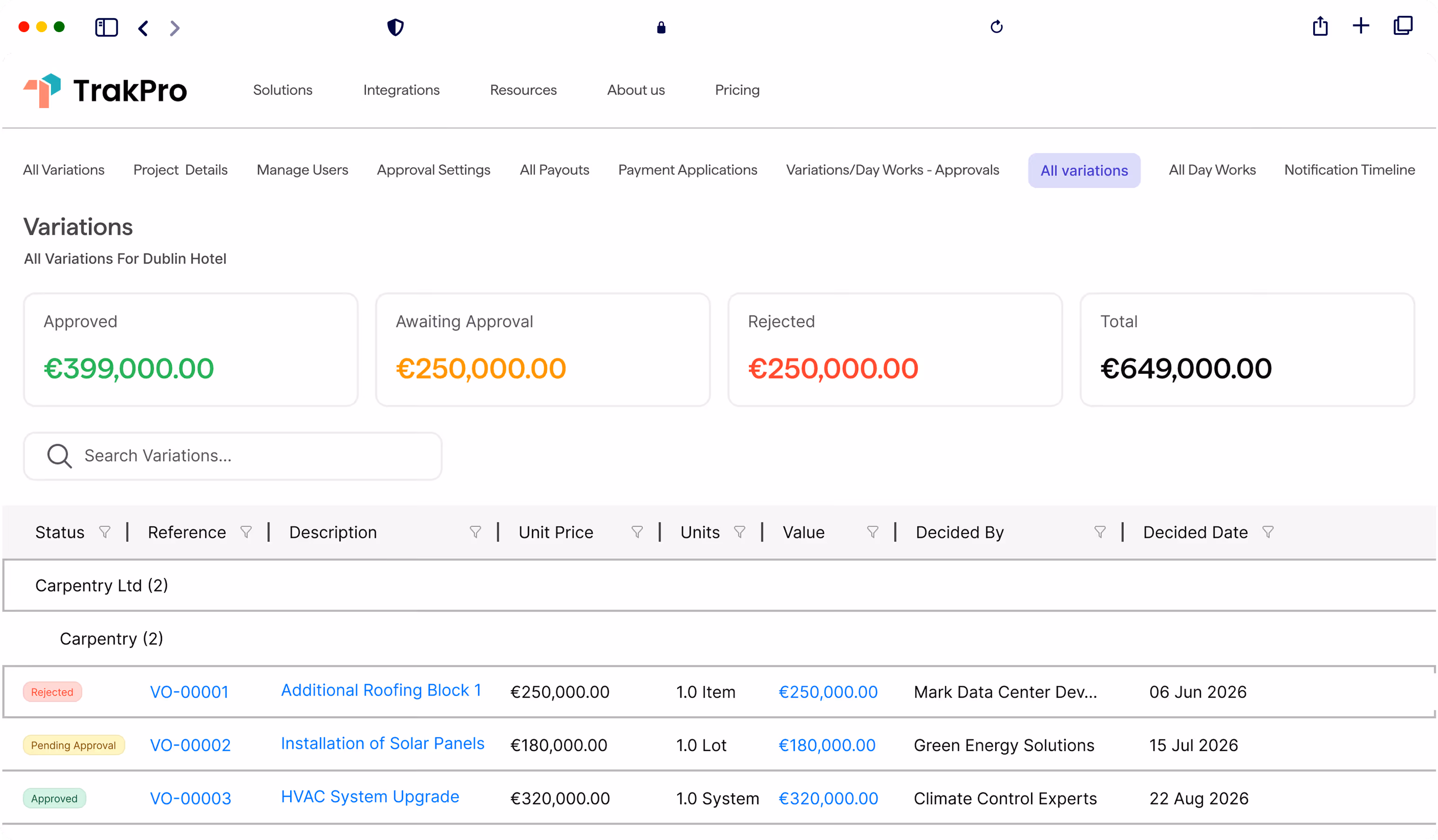Filter the Reference column

tap(246, 532)
